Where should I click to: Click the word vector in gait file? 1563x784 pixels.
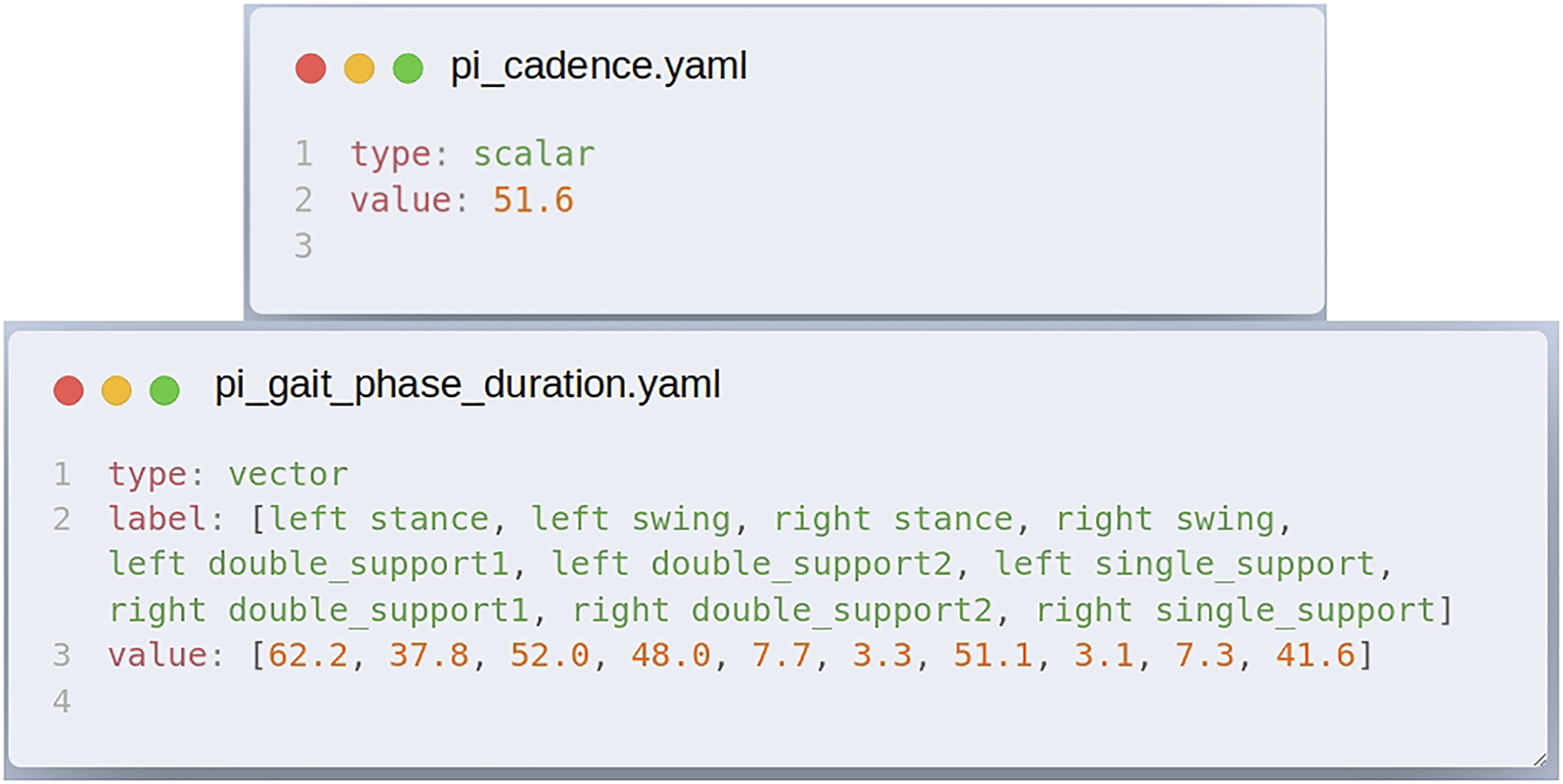pos(288,475)
